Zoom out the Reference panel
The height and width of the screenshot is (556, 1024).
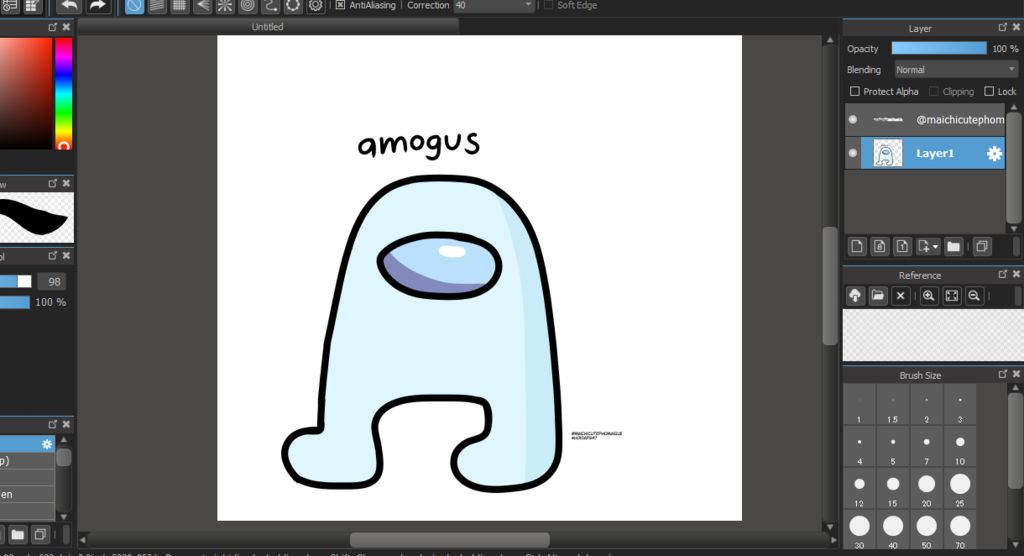974,296
